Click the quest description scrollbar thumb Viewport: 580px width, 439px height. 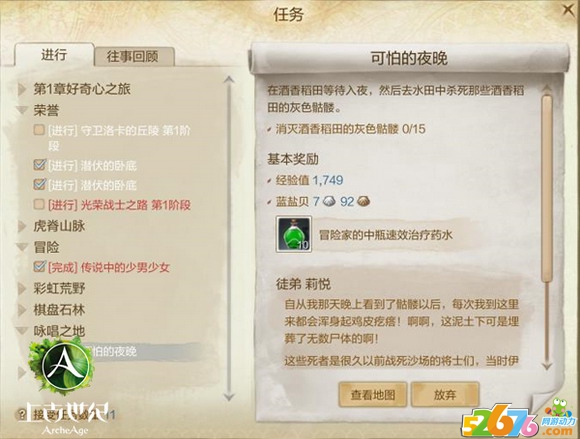(547, 189)
